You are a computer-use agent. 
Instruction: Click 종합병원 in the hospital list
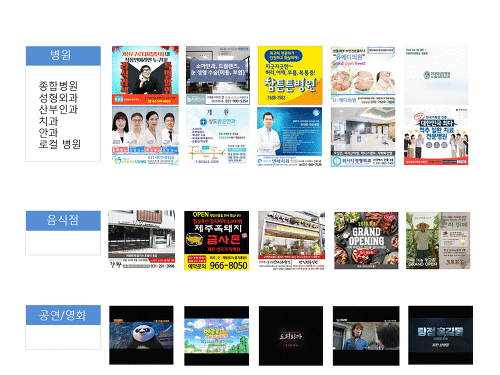click(x=58, y=86)
